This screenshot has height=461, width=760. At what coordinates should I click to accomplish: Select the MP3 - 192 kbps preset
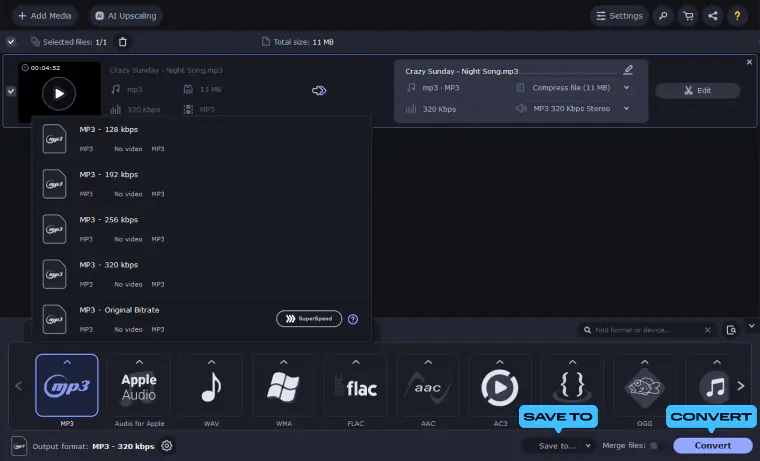click(x=201, y=184)
